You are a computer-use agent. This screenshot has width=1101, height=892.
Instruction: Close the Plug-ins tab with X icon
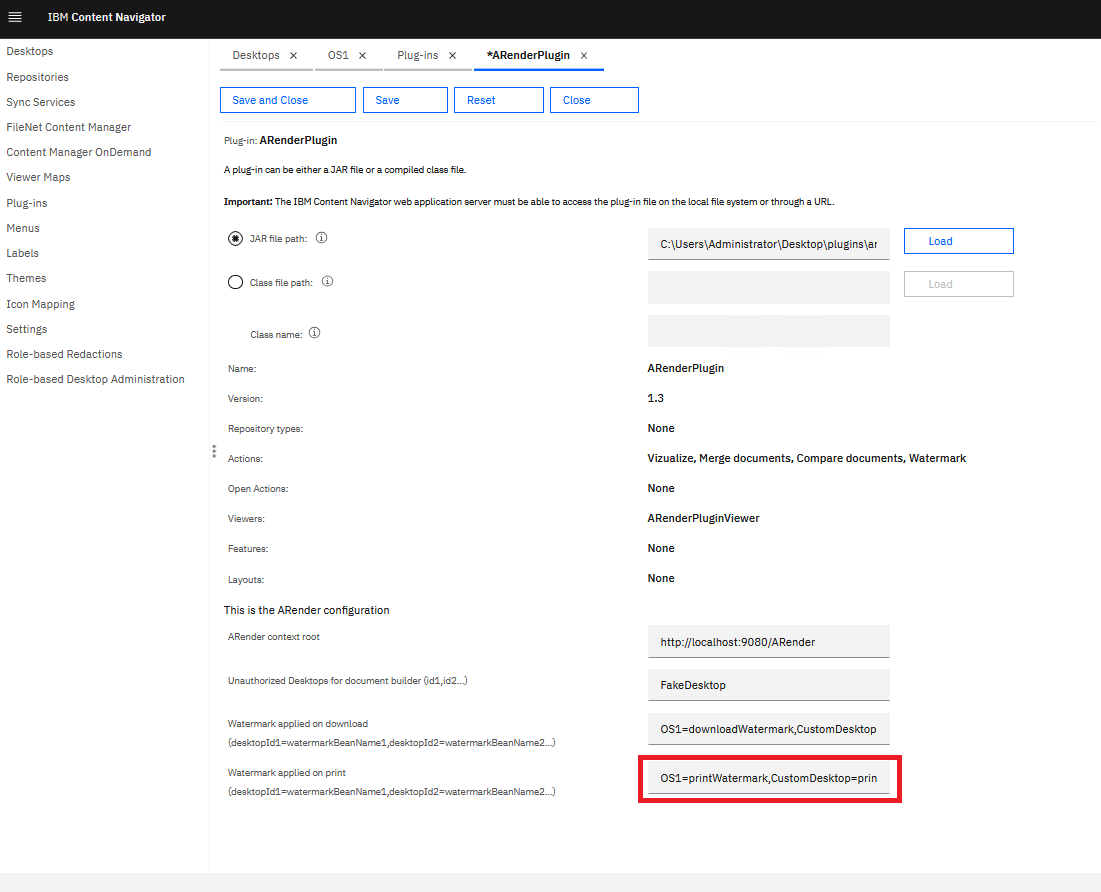pos(452,56)
